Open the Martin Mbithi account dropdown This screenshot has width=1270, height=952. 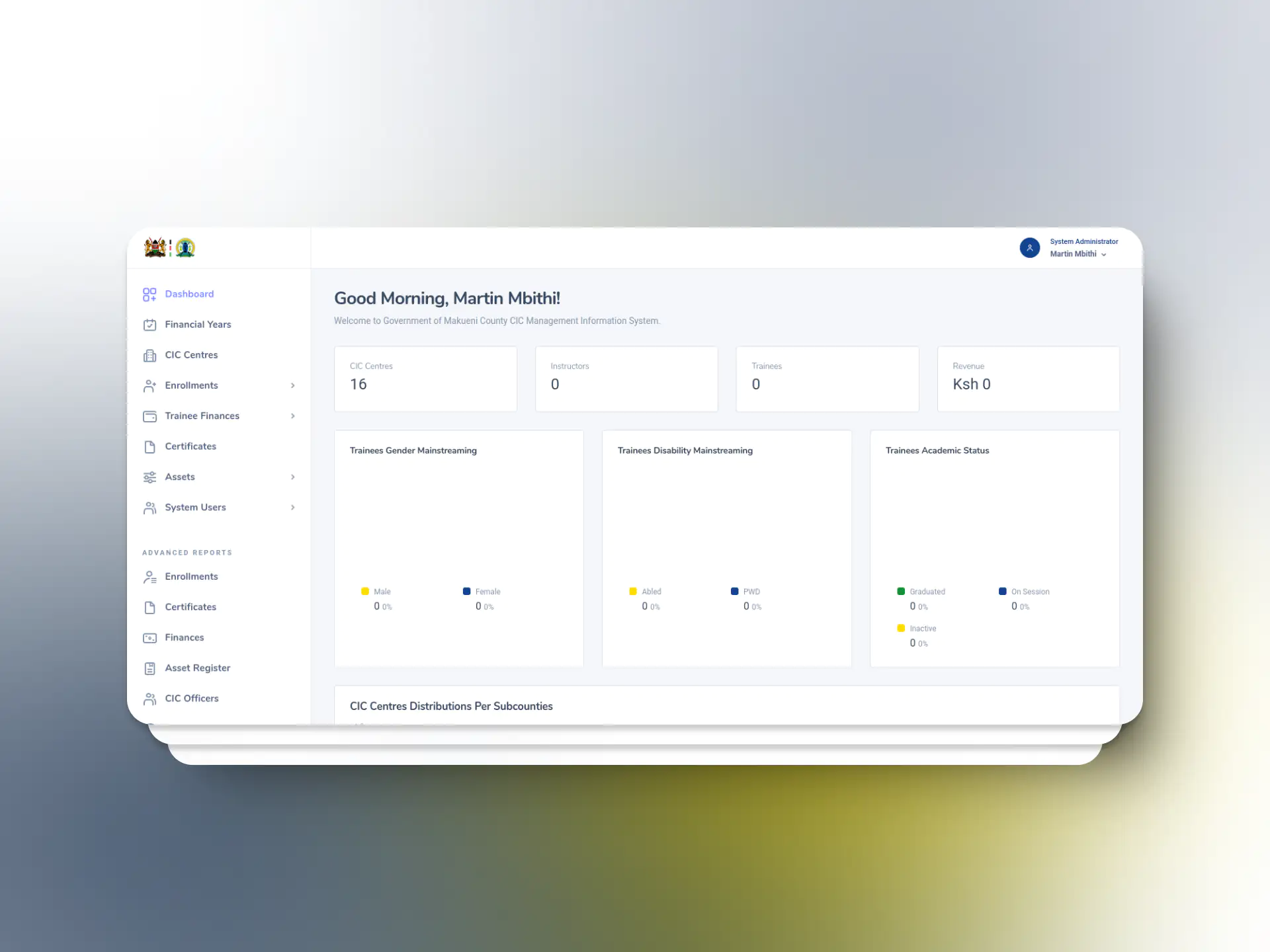pos(1078,254)
